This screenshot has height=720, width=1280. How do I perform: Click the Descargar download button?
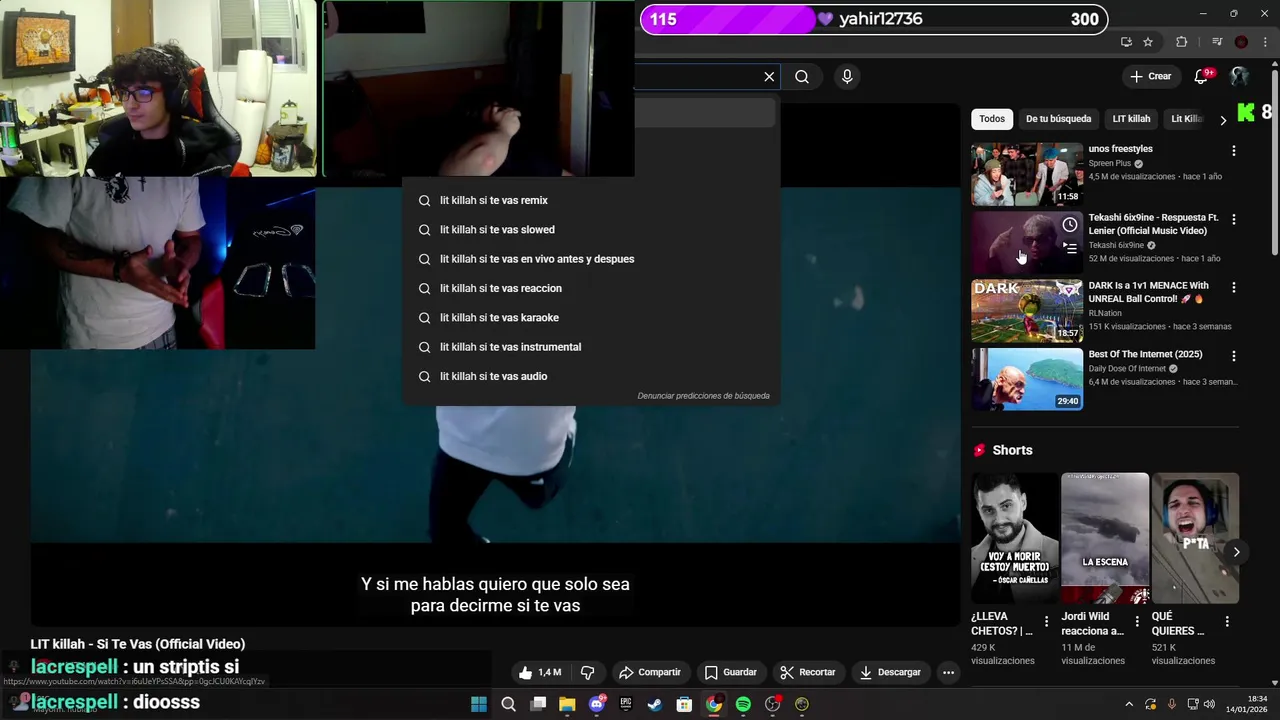tap(890, 672)
